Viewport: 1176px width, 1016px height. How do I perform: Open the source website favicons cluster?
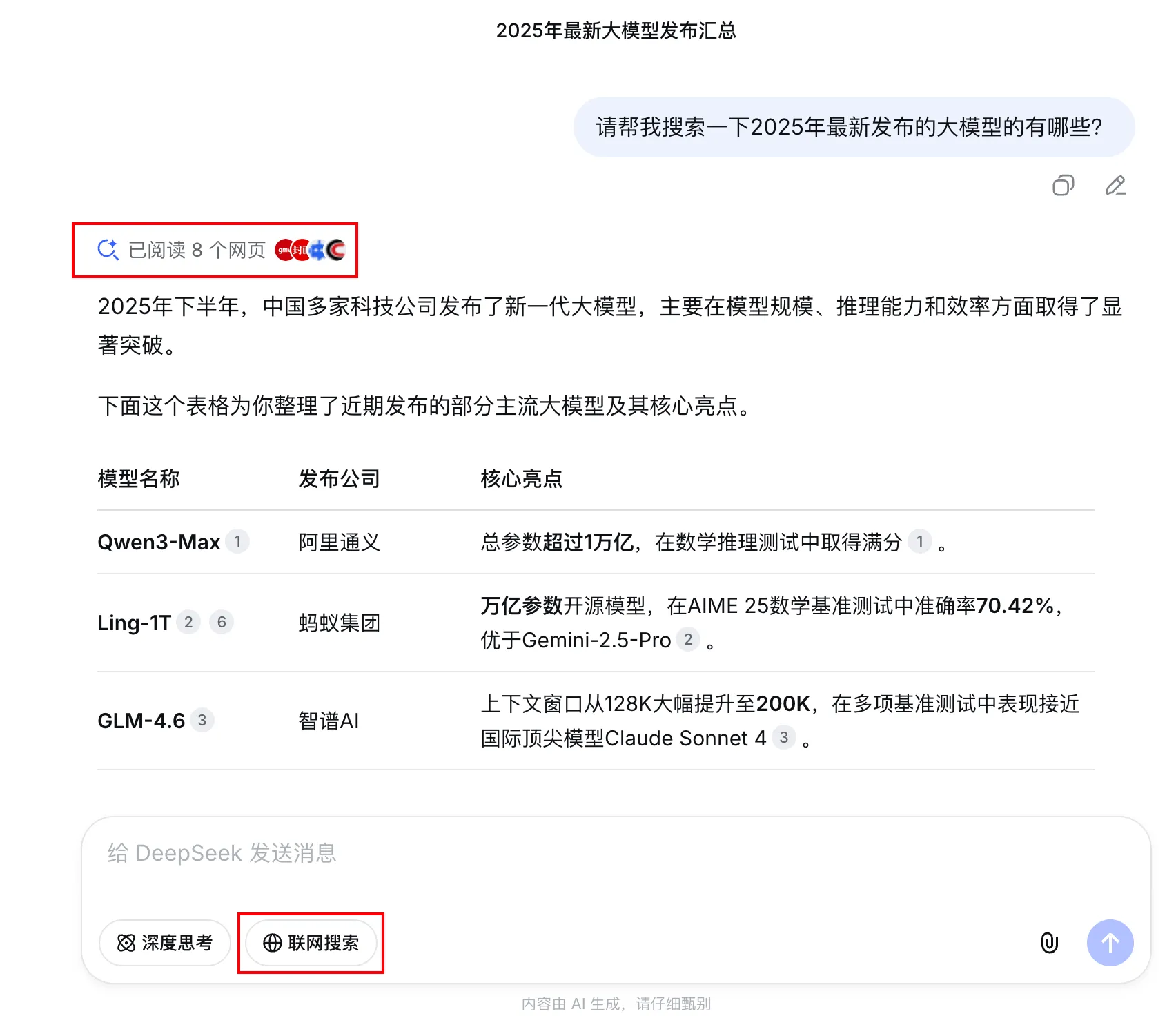pos(310,250)
